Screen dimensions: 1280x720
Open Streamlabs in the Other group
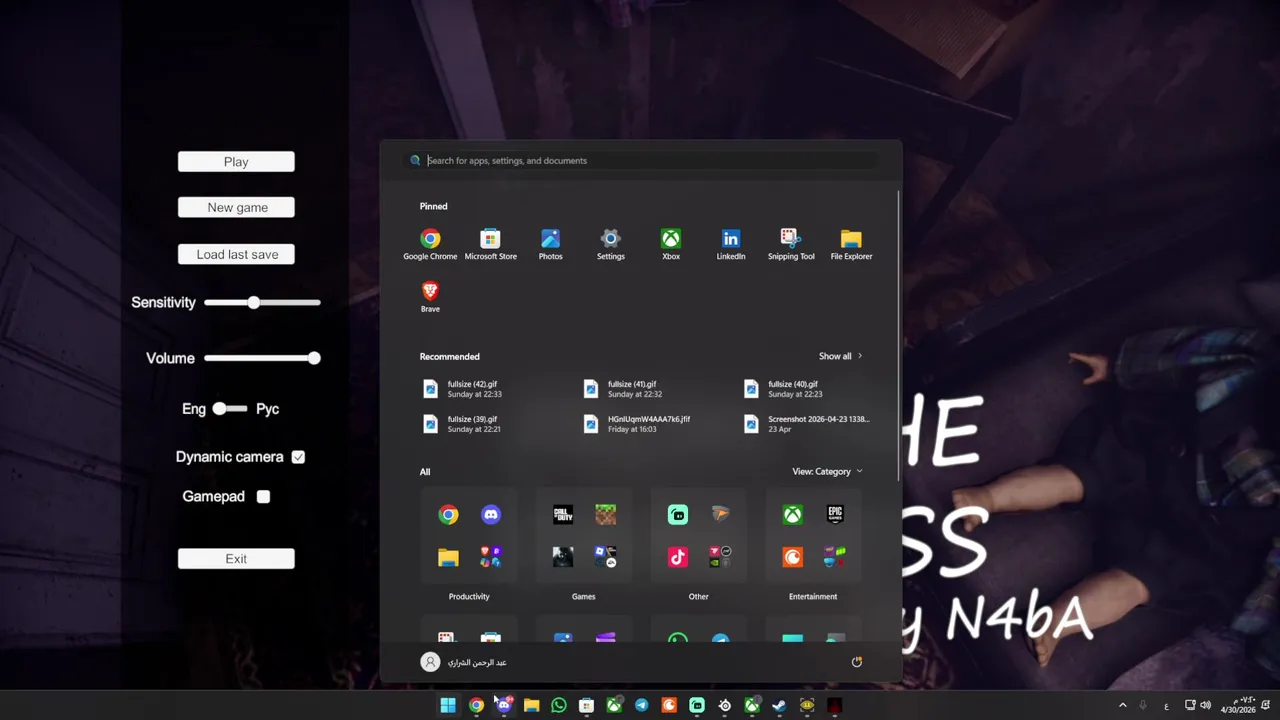[x=678, y=515]
